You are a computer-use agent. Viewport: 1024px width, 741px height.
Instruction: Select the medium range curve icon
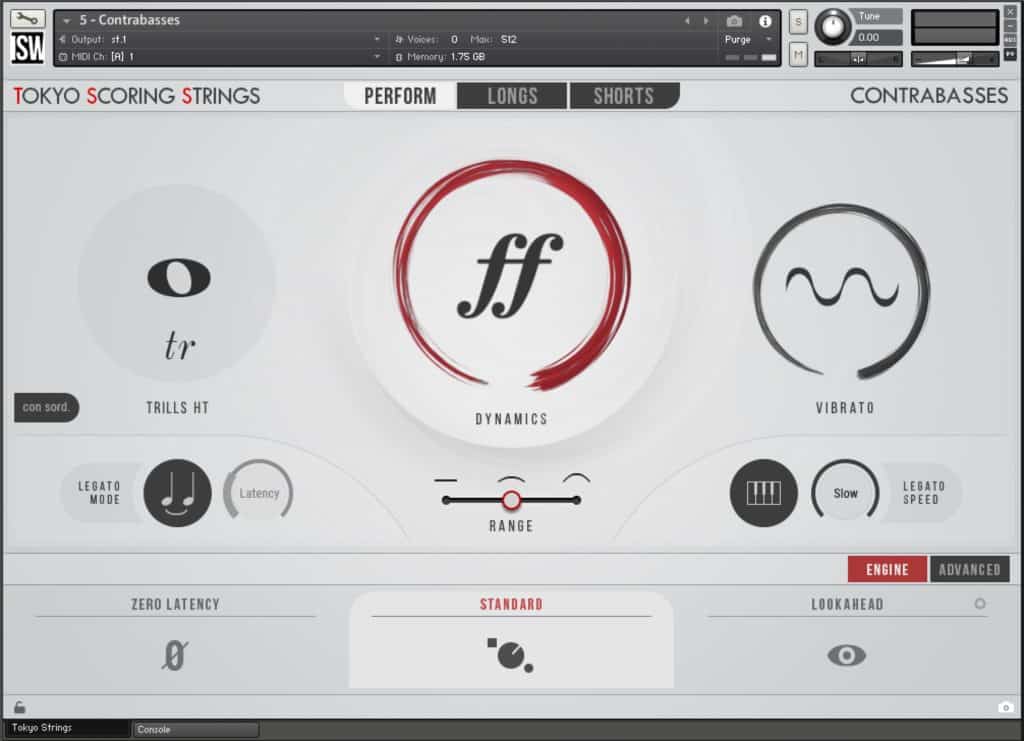pyautogui.click(x=511, y=480)
